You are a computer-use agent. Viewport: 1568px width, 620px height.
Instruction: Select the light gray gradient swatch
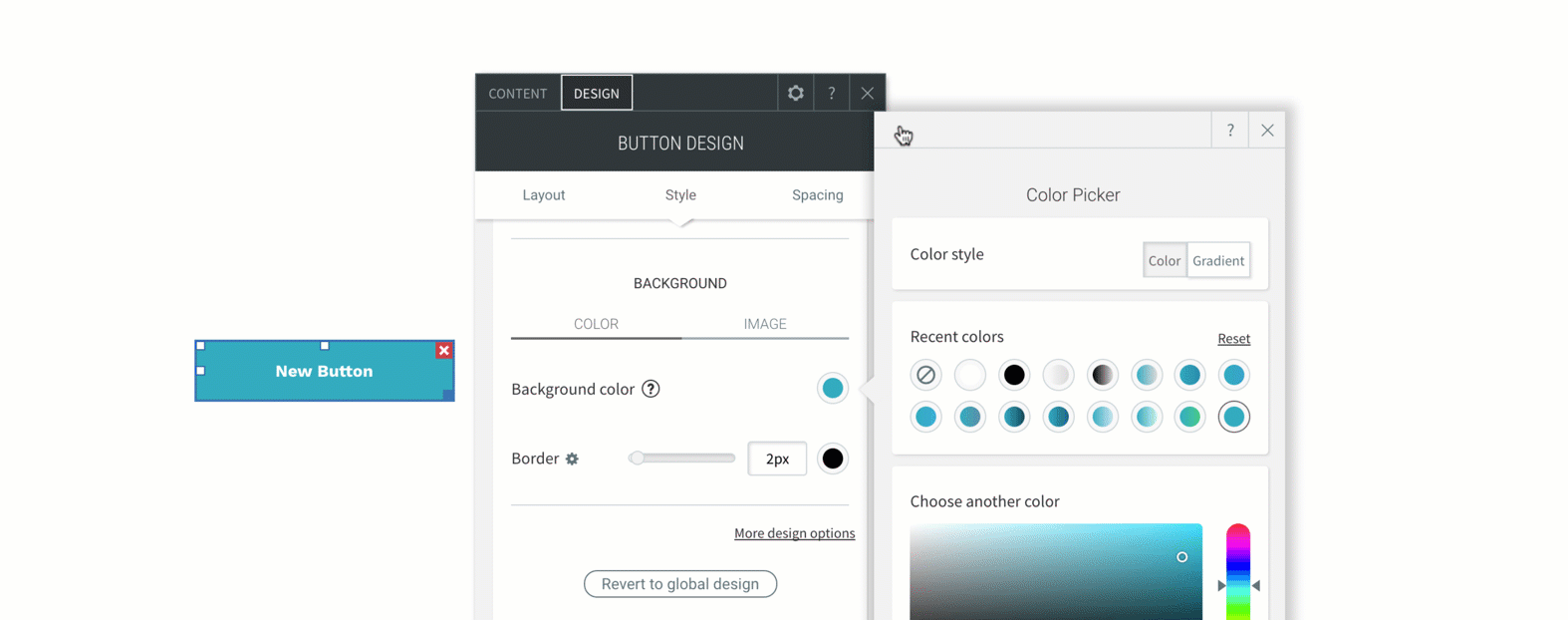(x=1058, y=375)
